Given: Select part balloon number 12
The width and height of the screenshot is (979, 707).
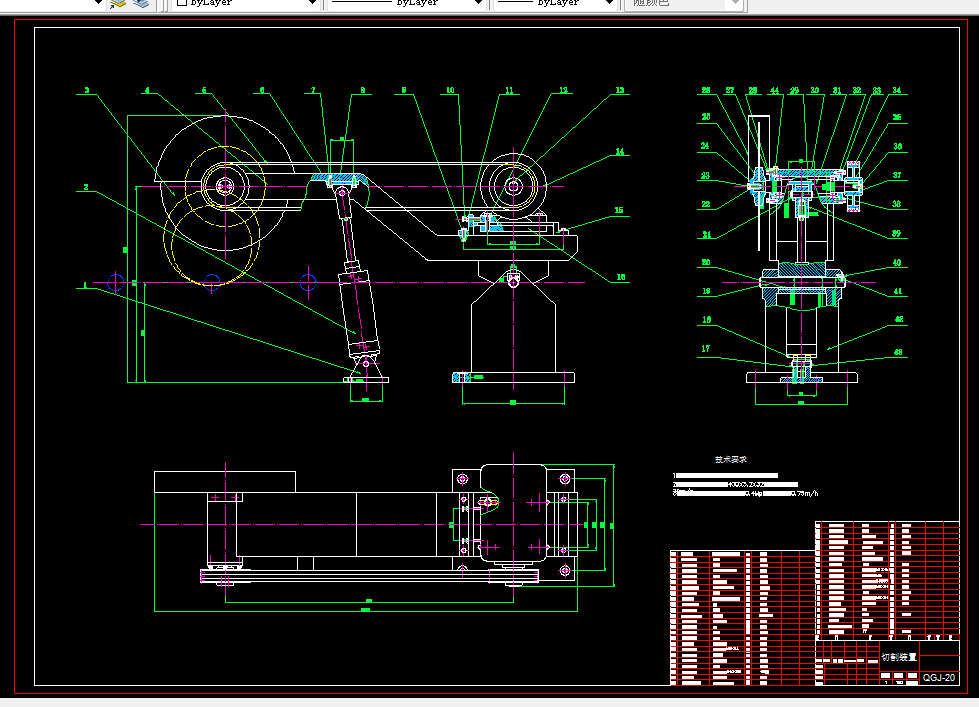Looking at the screenshot, I should click(x=563, y=90).
